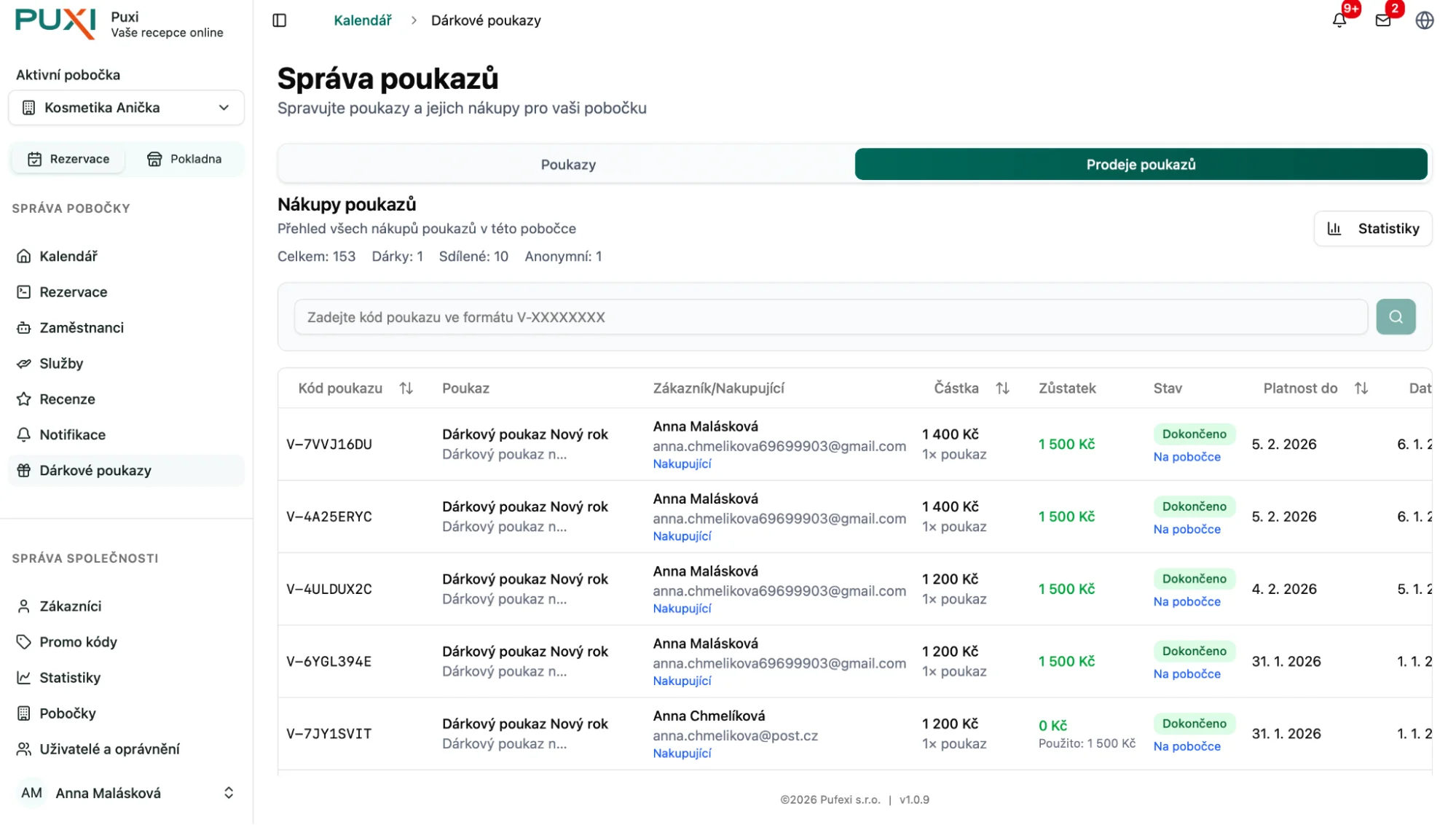The image size is (1456, 825).
Task: Open the Statistiky overview button
Action: (x=1372, y=228)
